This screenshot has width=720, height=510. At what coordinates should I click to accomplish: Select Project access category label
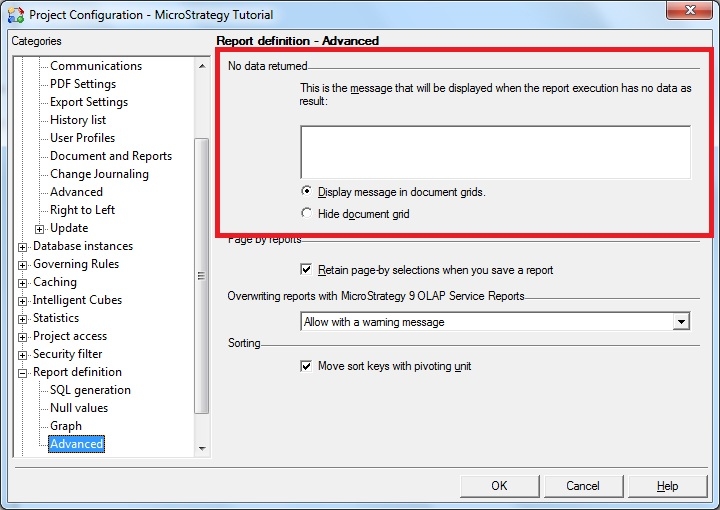point(70,336)
